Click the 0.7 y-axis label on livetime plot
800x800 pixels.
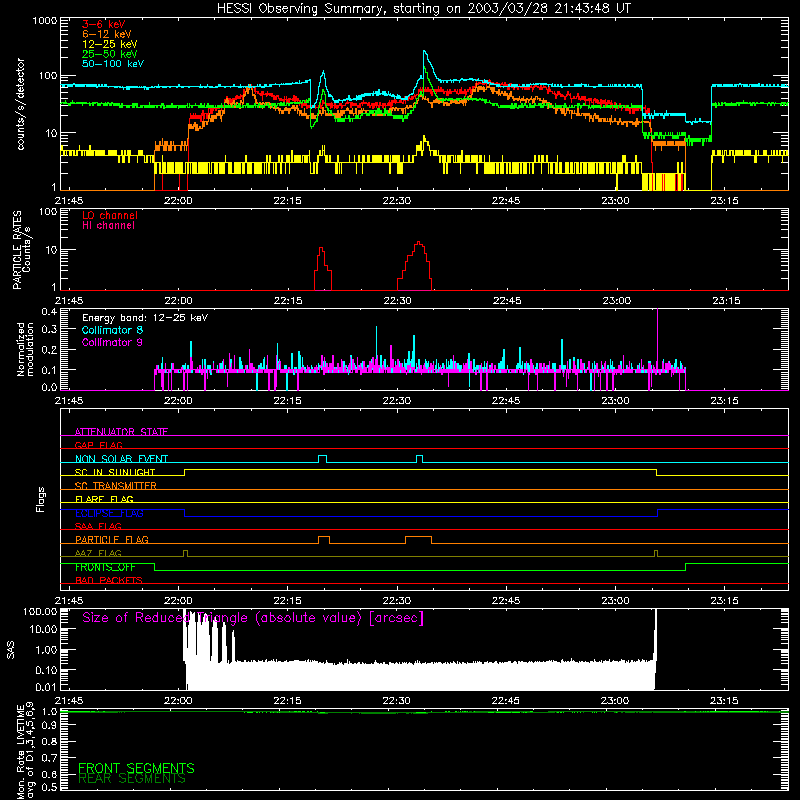tap(49, 758)
